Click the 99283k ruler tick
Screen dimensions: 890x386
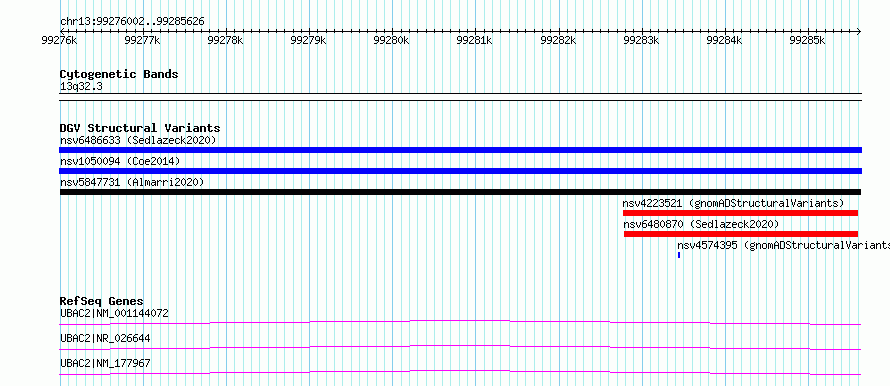[641, 40]
